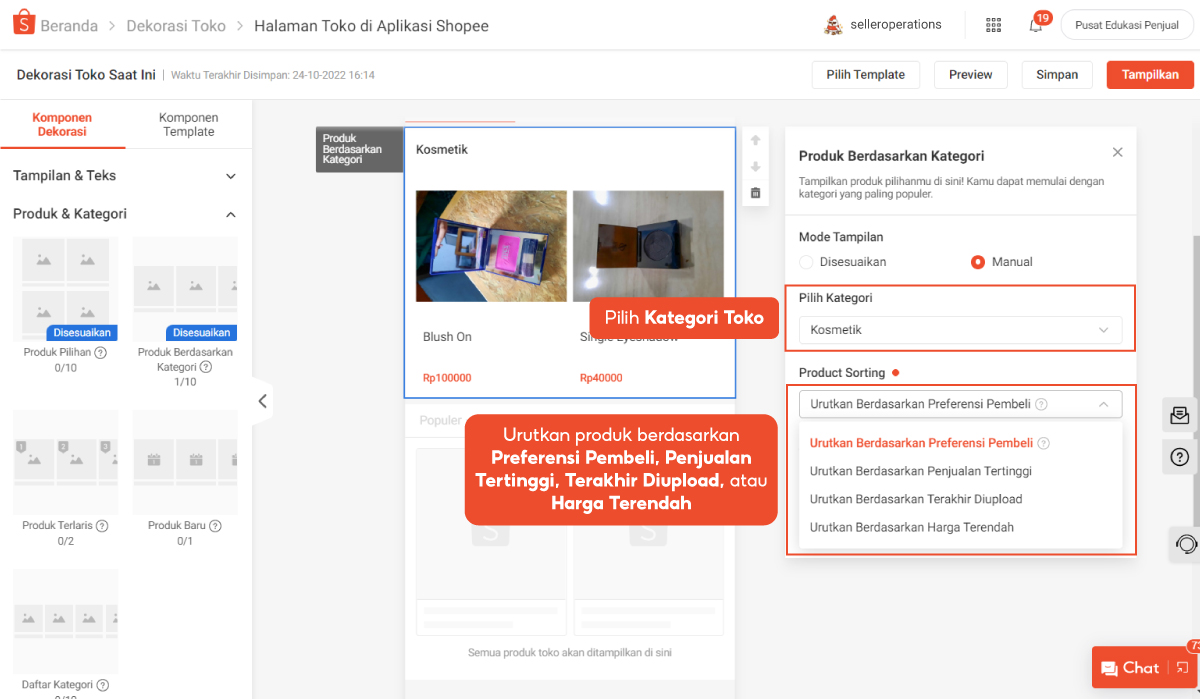This screenshot has width=1200, height=699.
Task: Click the Tampilkan button
Action: click(1150, 75)
